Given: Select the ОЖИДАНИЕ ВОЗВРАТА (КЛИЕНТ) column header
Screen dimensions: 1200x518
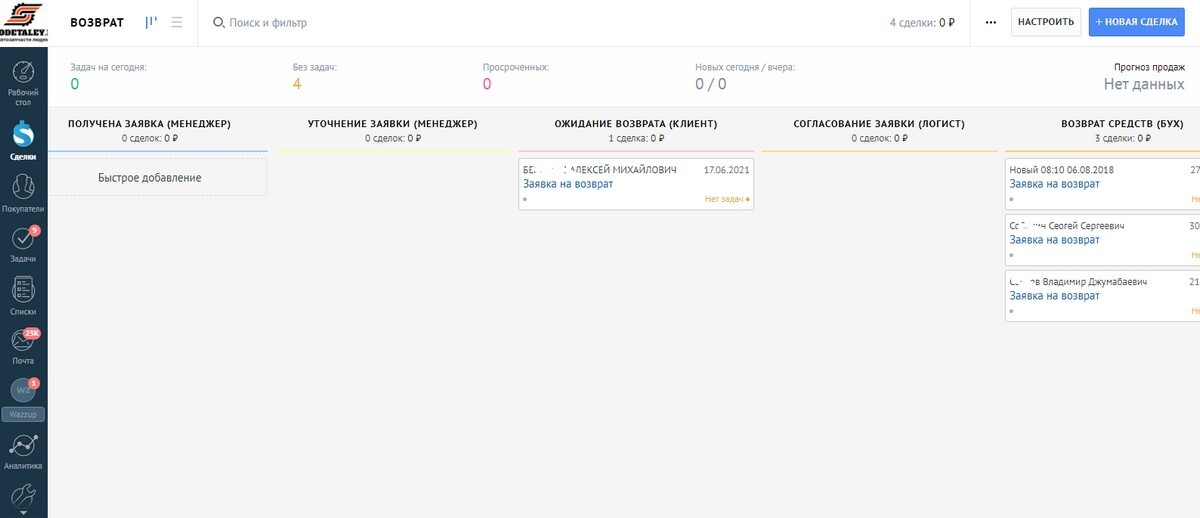Looking at the screenshot, I should [x=635, y=124].
